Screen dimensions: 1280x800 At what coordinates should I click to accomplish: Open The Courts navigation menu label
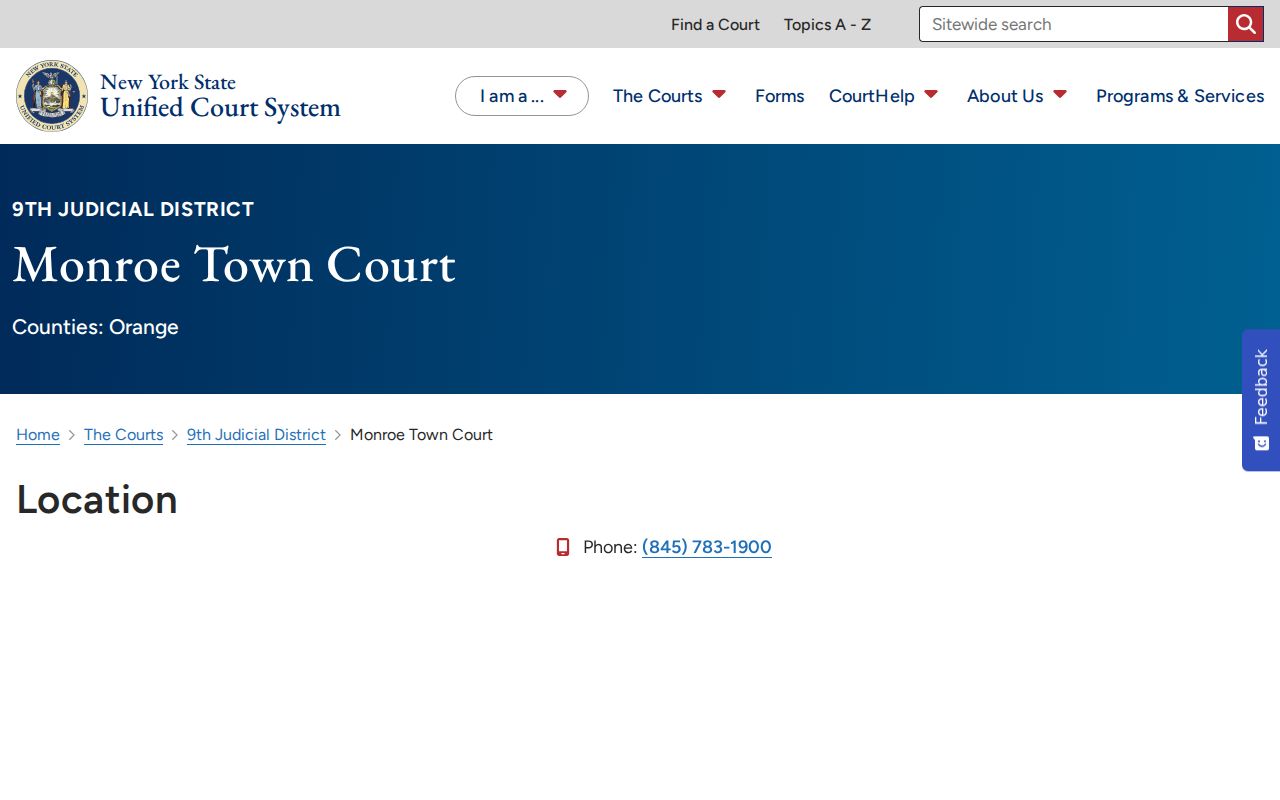(x=658, y=96)
